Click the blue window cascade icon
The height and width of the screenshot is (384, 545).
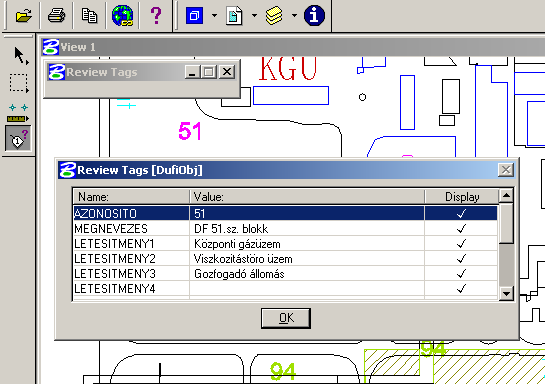click(194, 16)
